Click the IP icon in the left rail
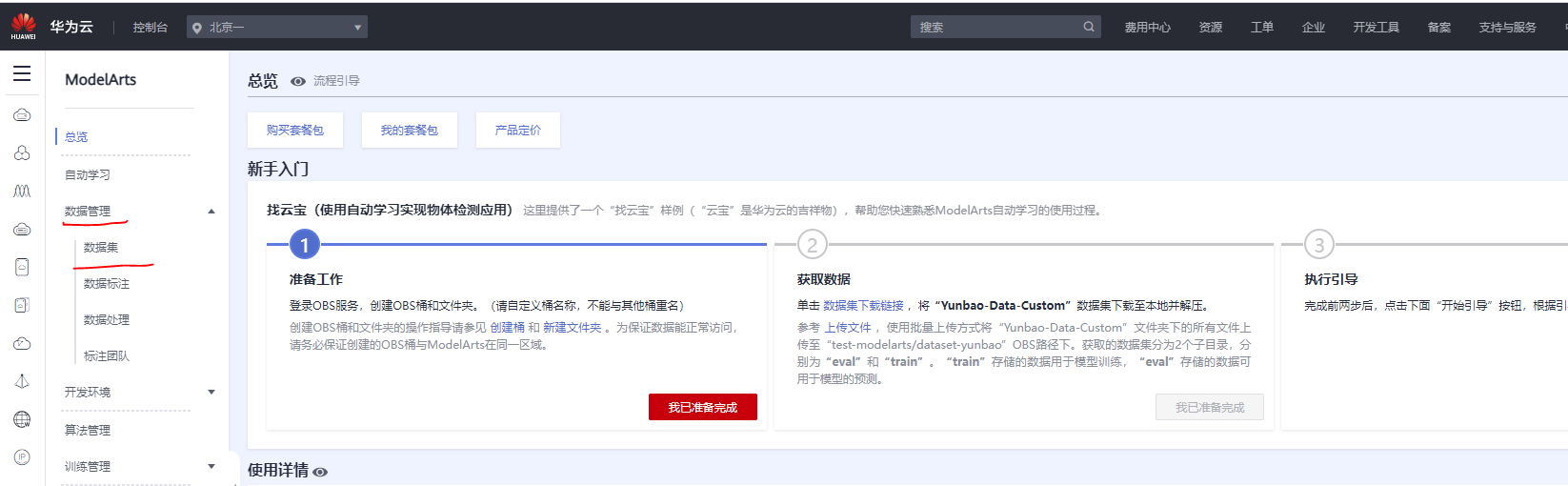1568x486 pixels. tap(22, 457)
